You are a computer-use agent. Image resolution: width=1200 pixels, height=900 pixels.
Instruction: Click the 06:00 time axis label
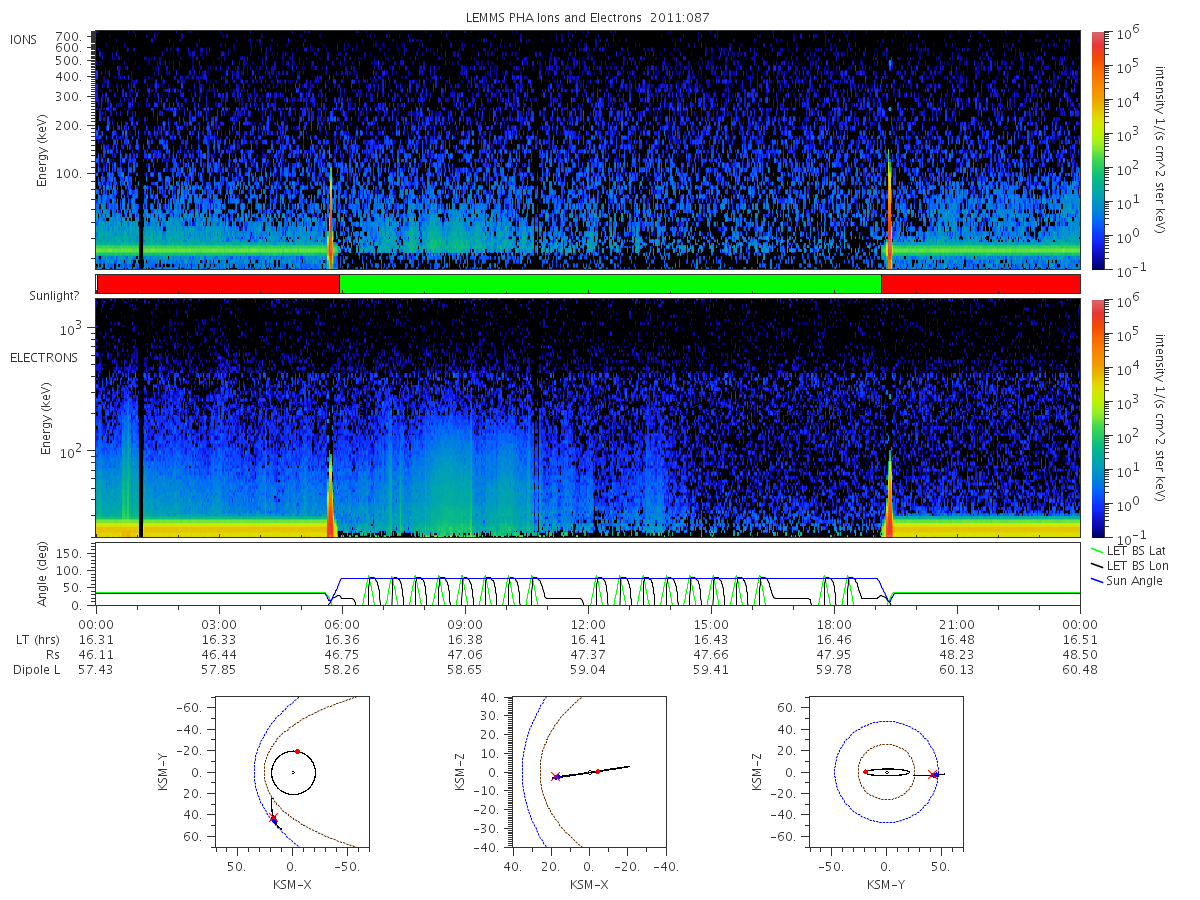[342, 624]
